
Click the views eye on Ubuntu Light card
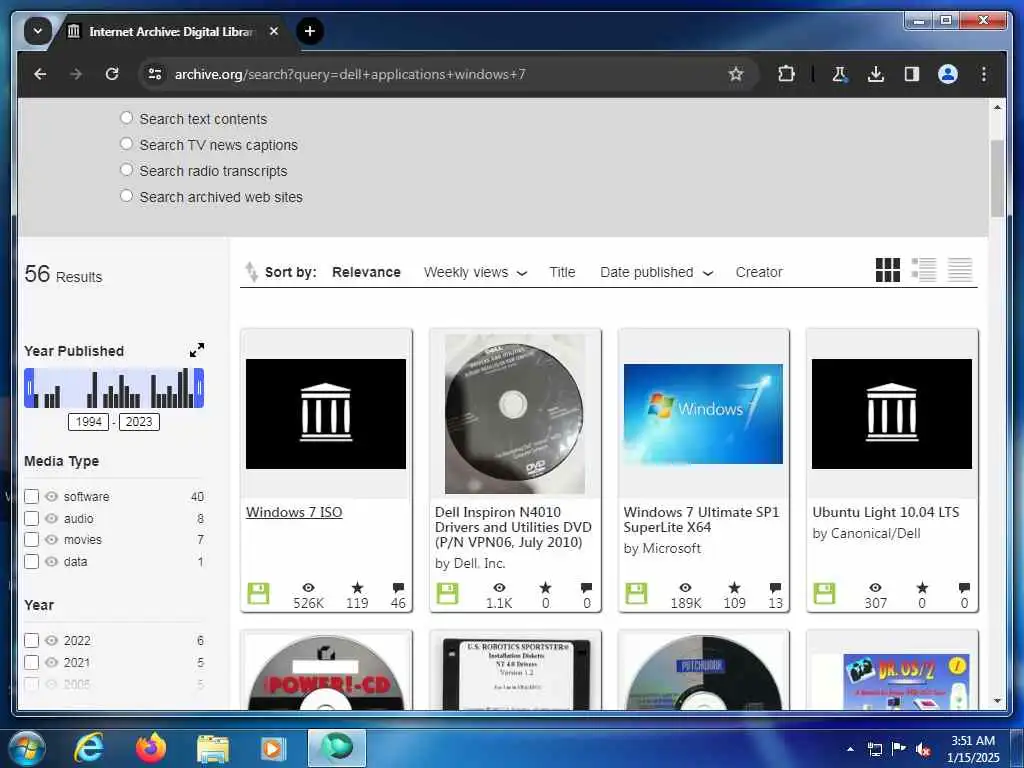(876, 588)
